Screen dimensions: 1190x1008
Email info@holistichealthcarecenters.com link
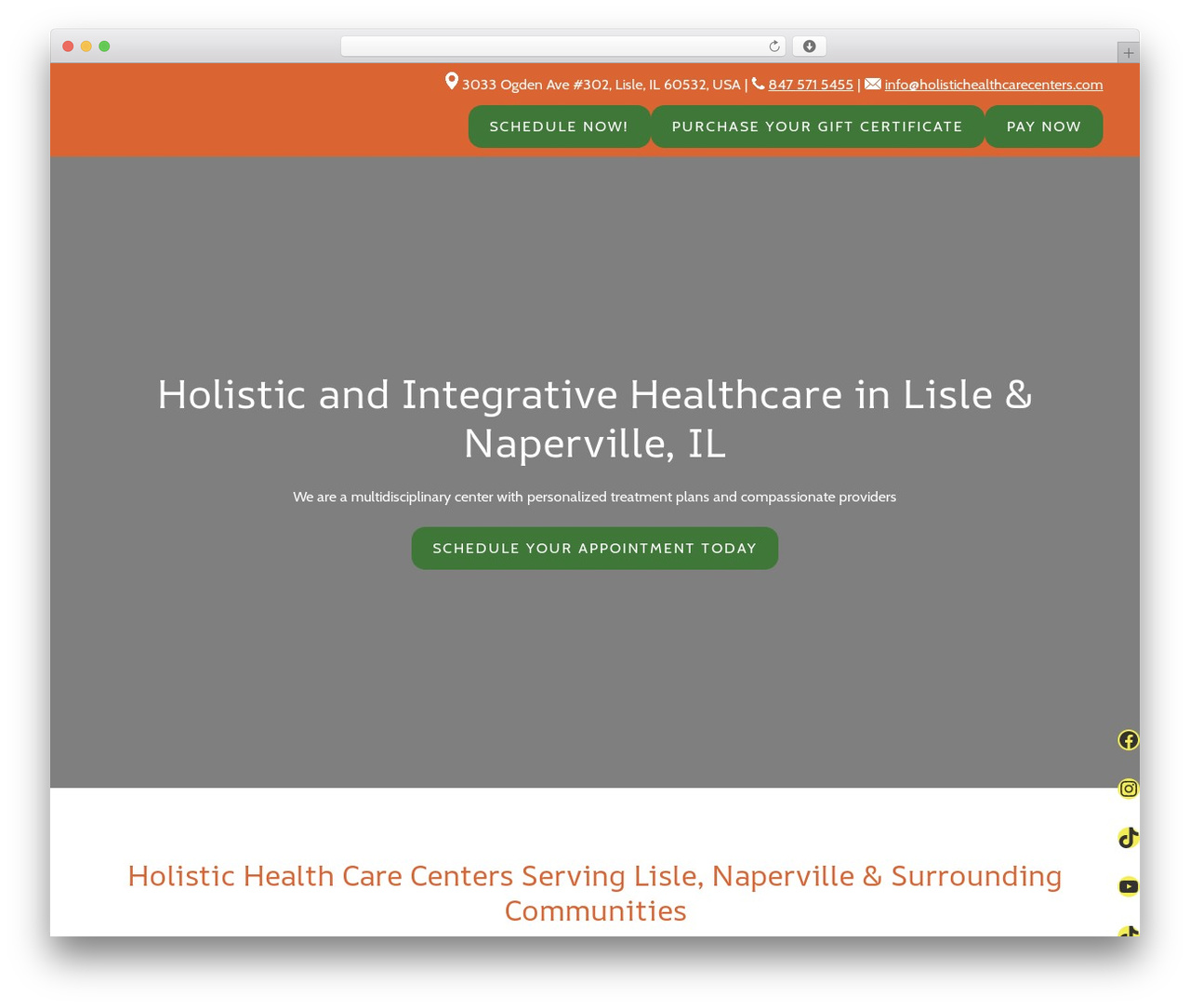(x=994, y=85)
